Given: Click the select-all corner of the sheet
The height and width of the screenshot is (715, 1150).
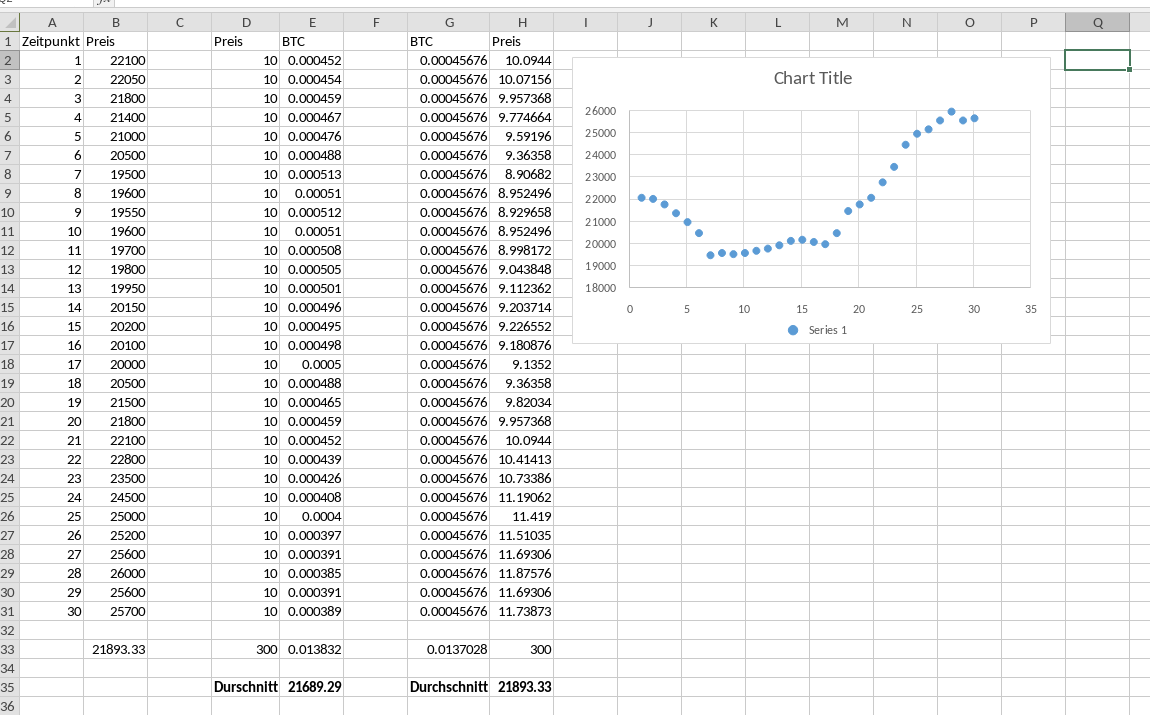Looking at the screenshot, I should (x=10, y=23).
